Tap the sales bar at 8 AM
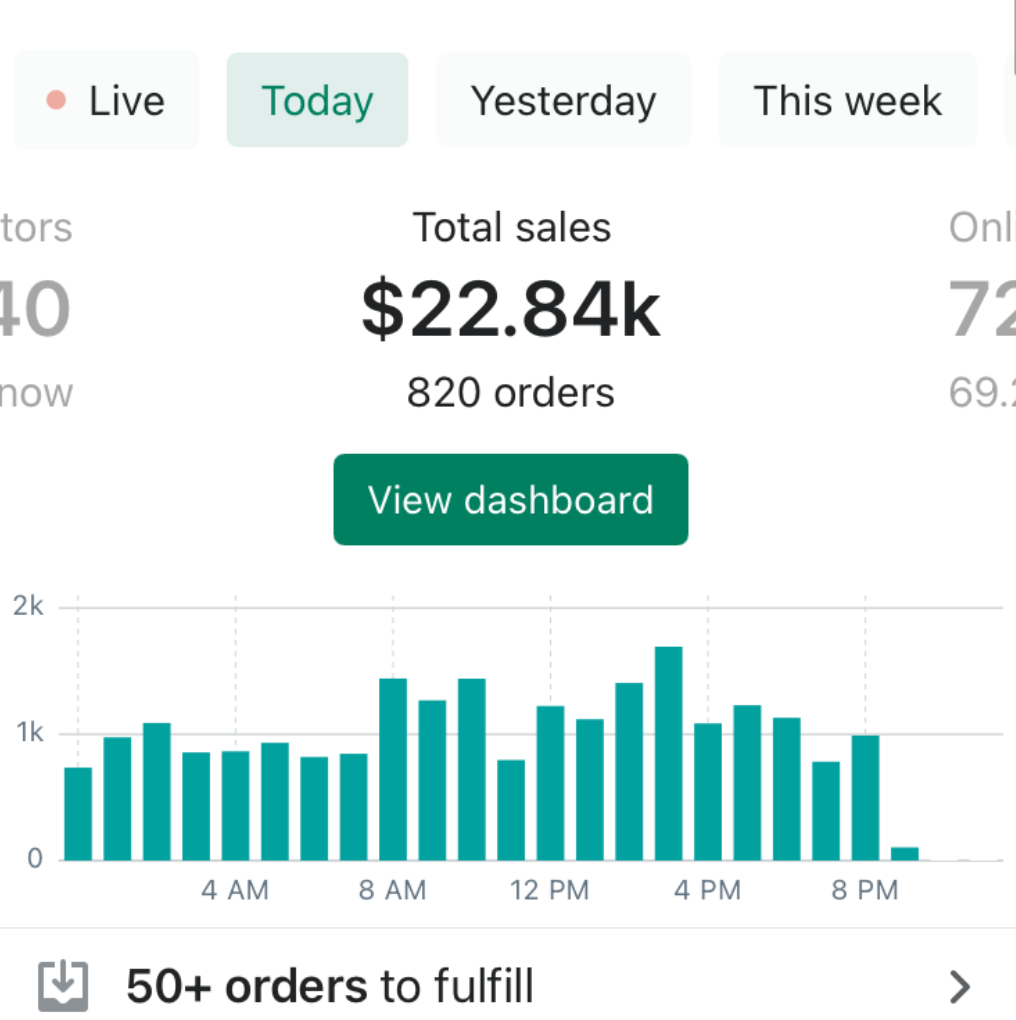1016x1020 pixels. [x=393, y=769]
